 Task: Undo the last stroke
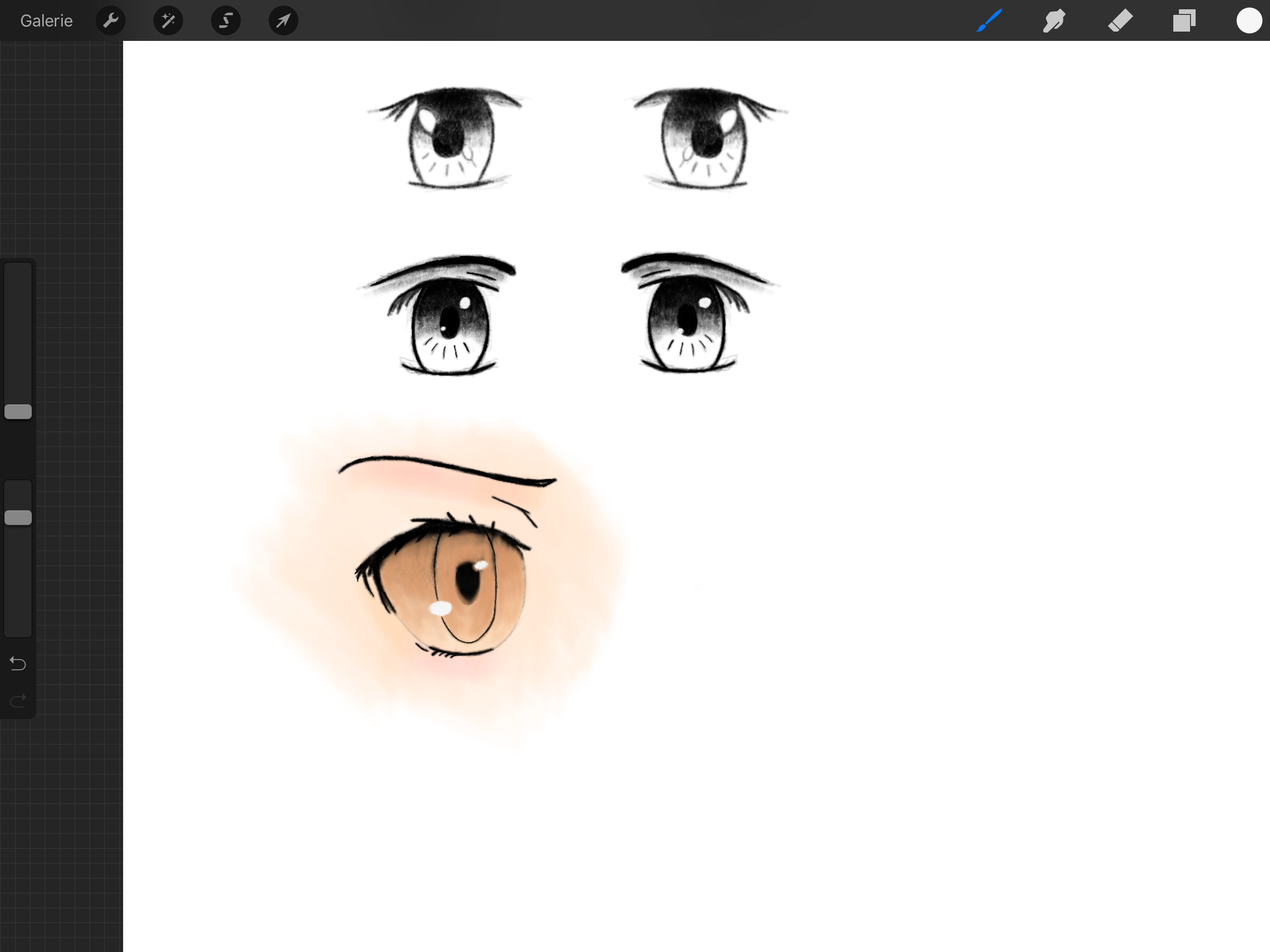click(18, 664)
